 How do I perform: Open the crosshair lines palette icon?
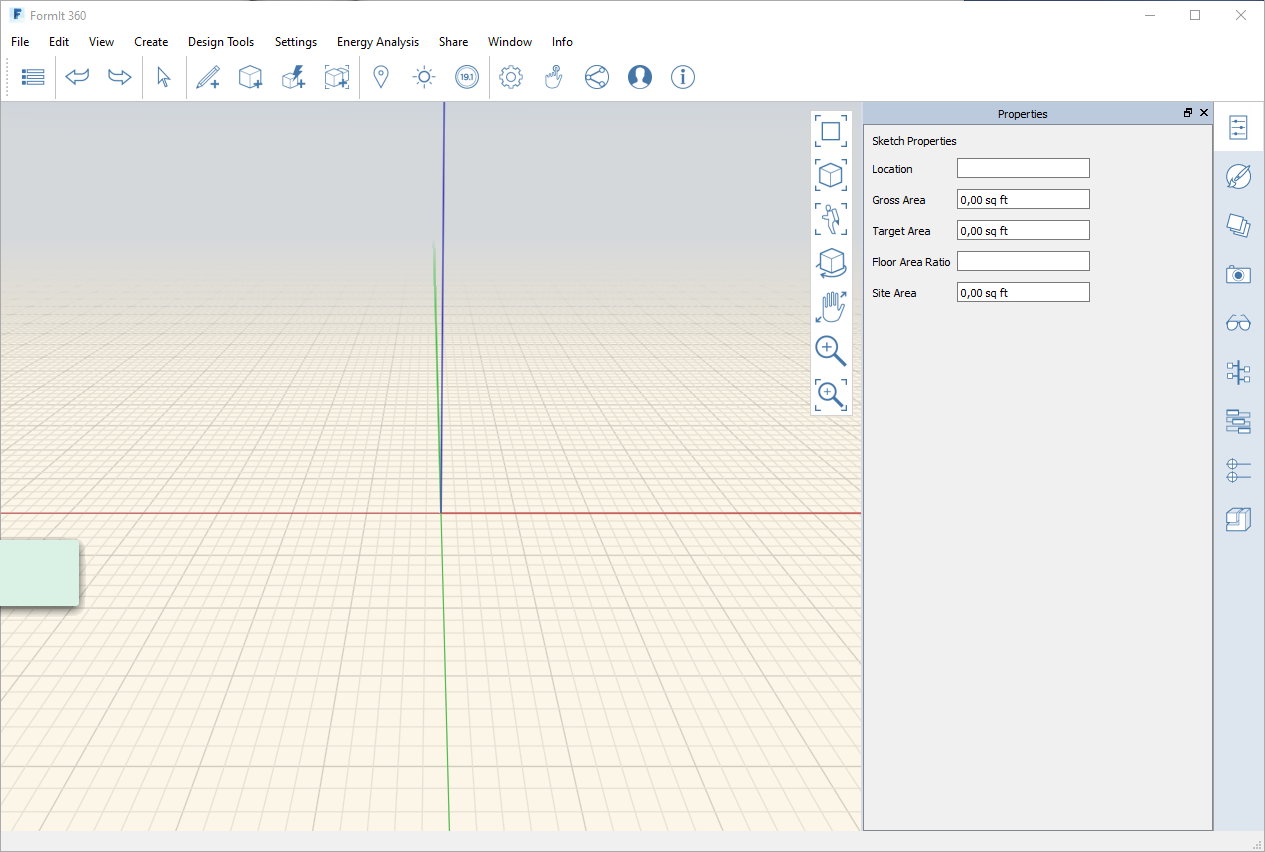pyautogui.click(x=1239, y=470)
